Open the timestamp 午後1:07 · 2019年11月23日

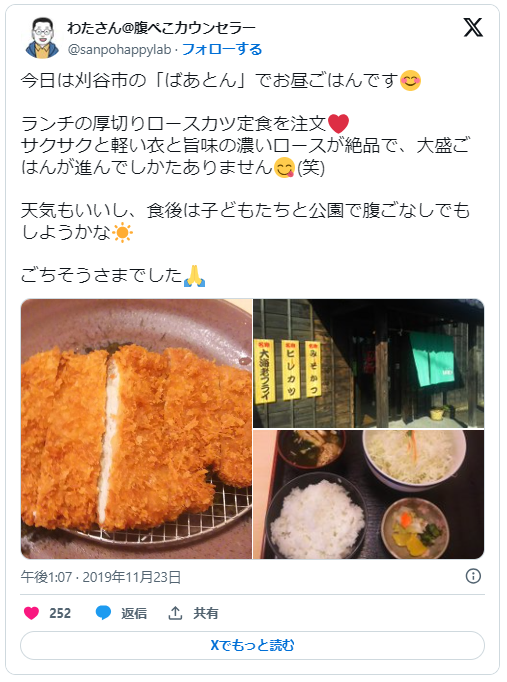pyautogui.click(x=101, y=577)
